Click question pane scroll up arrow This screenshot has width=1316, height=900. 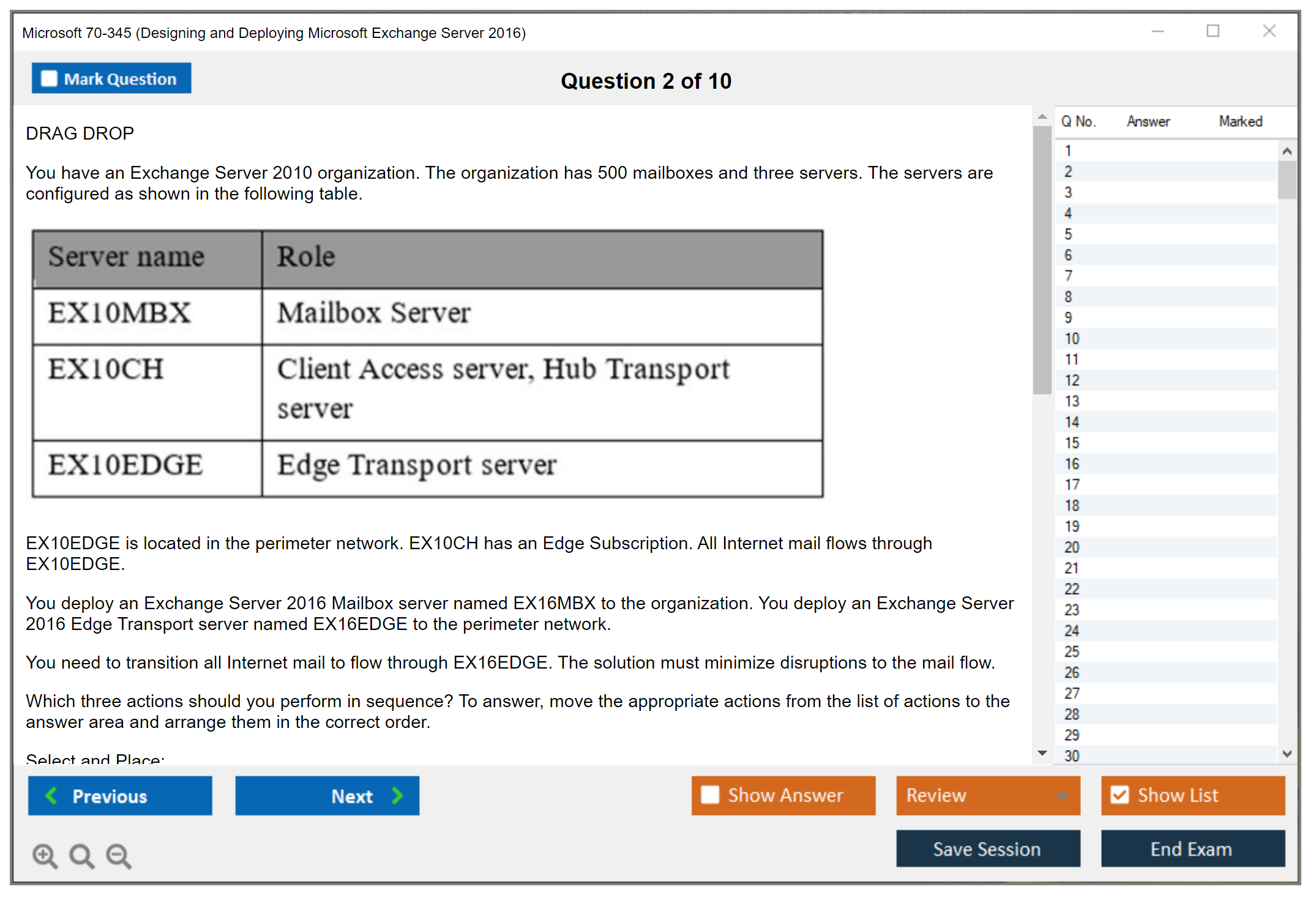1042,116
